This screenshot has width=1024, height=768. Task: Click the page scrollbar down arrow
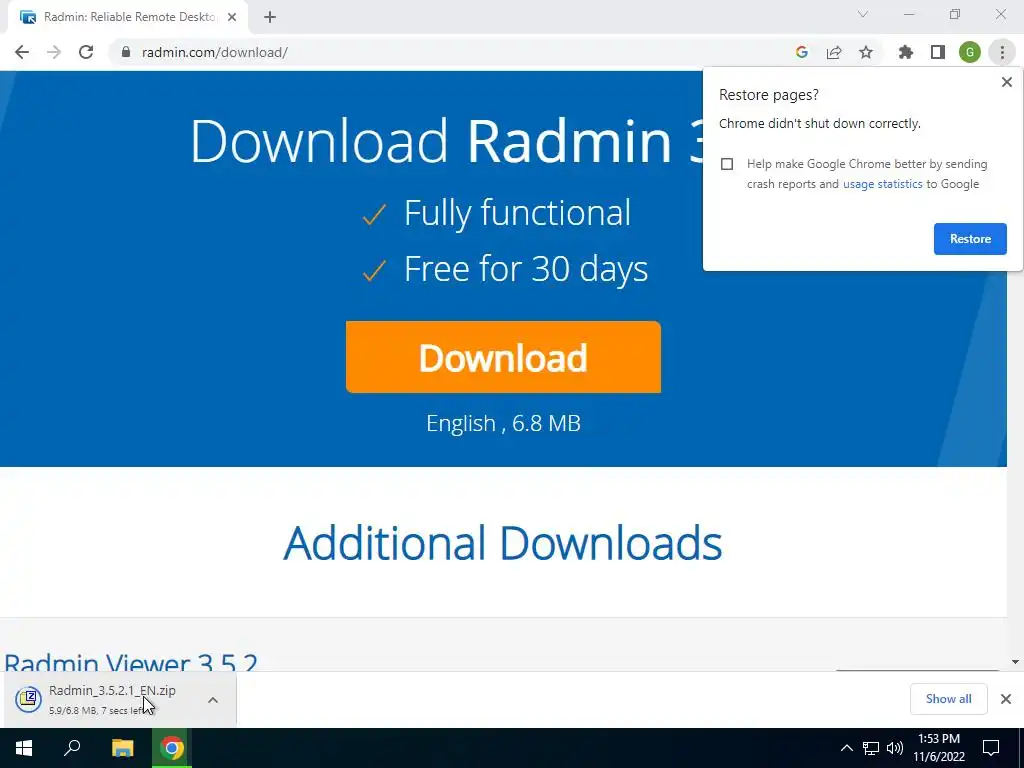pyautogui.click(x=1015, y=662)
